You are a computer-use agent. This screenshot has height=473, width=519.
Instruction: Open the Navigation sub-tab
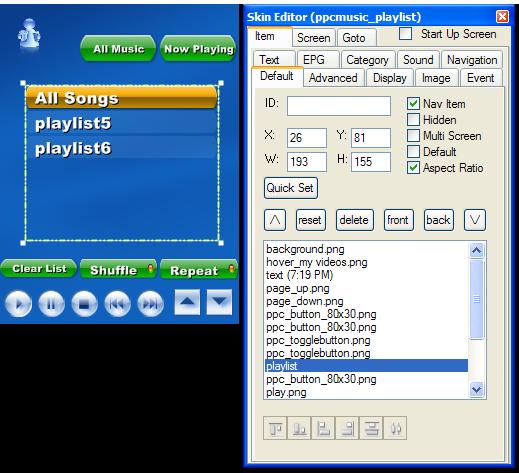472,60
